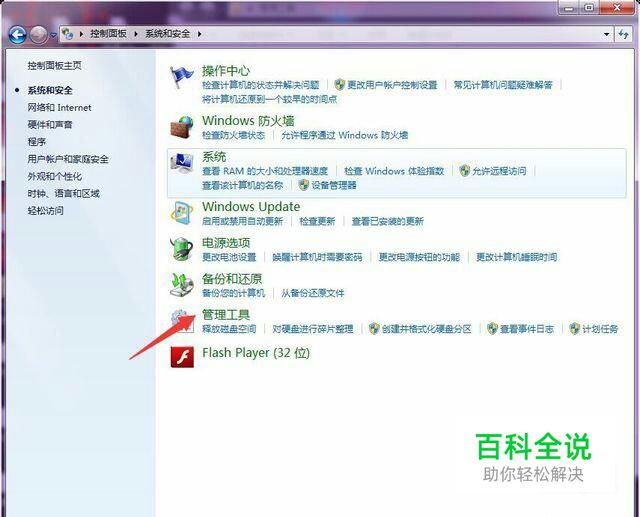640x517 pixels.
Task: Open 轻松访问 in sidebar
Action: tap(46, 211)
